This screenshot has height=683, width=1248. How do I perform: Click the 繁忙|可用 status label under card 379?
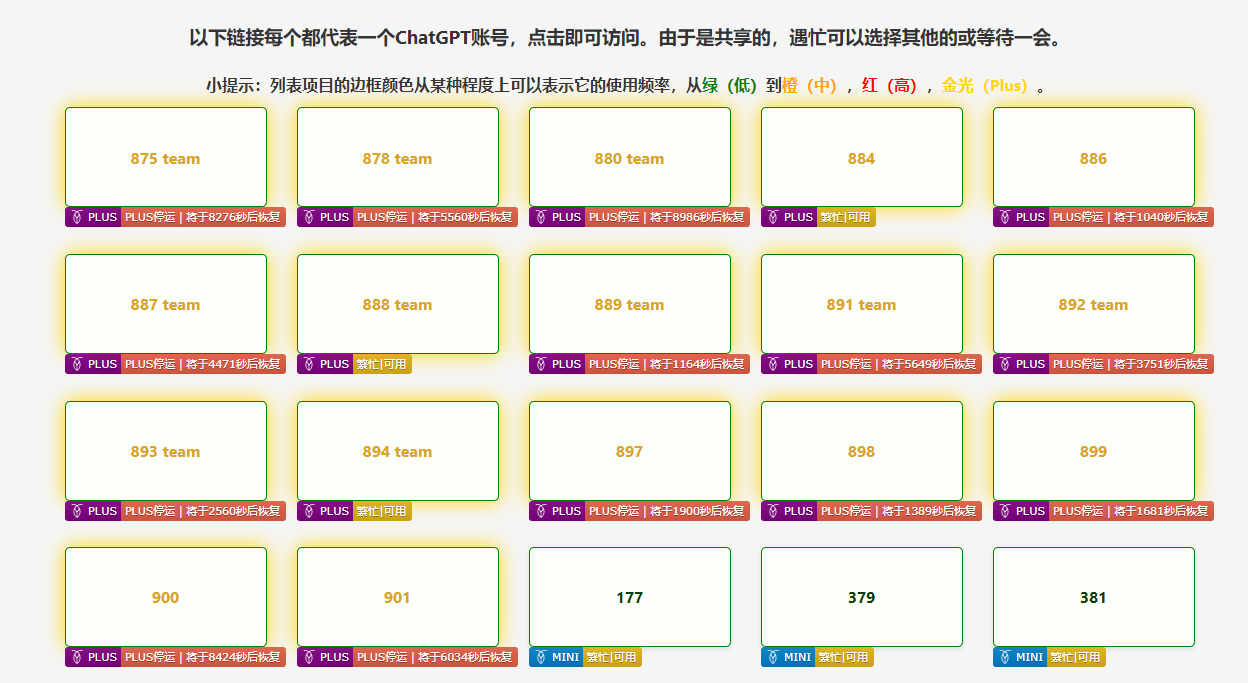pos(845,657)
